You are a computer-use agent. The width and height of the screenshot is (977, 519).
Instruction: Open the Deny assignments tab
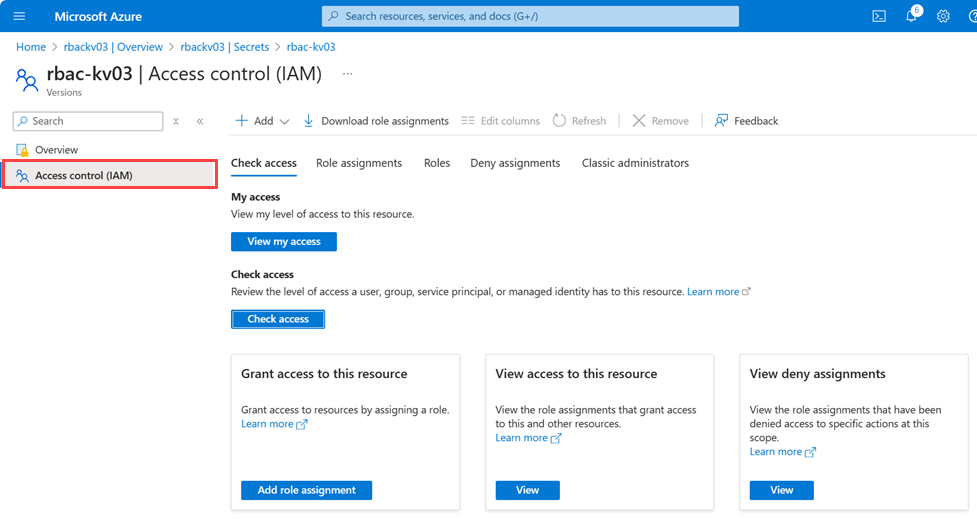[515, 163]
